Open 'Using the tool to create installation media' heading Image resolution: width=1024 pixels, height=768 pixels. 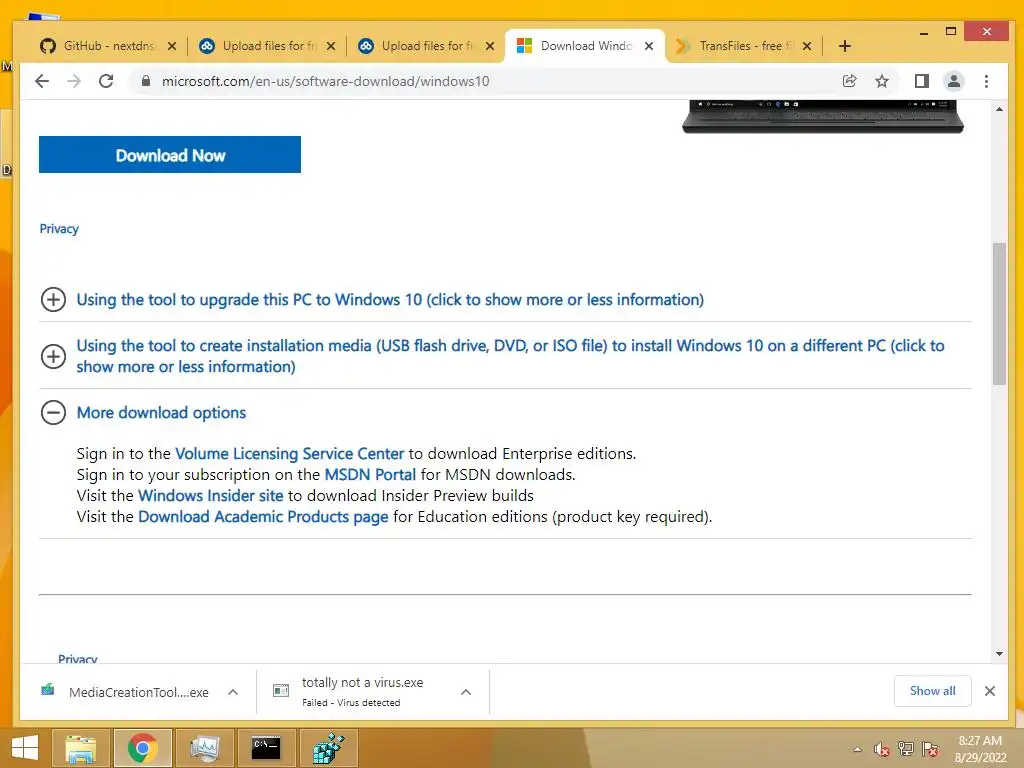coord(510,356)
